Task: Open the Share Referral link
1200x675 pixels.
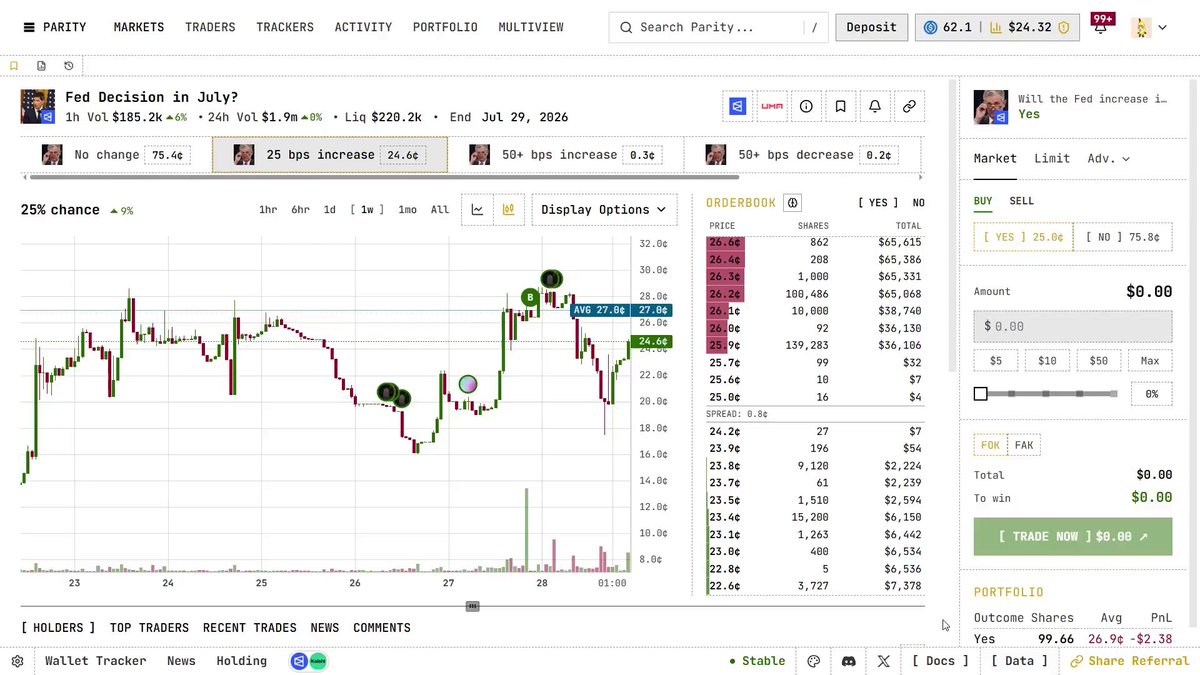Action: pos(1129,661)
